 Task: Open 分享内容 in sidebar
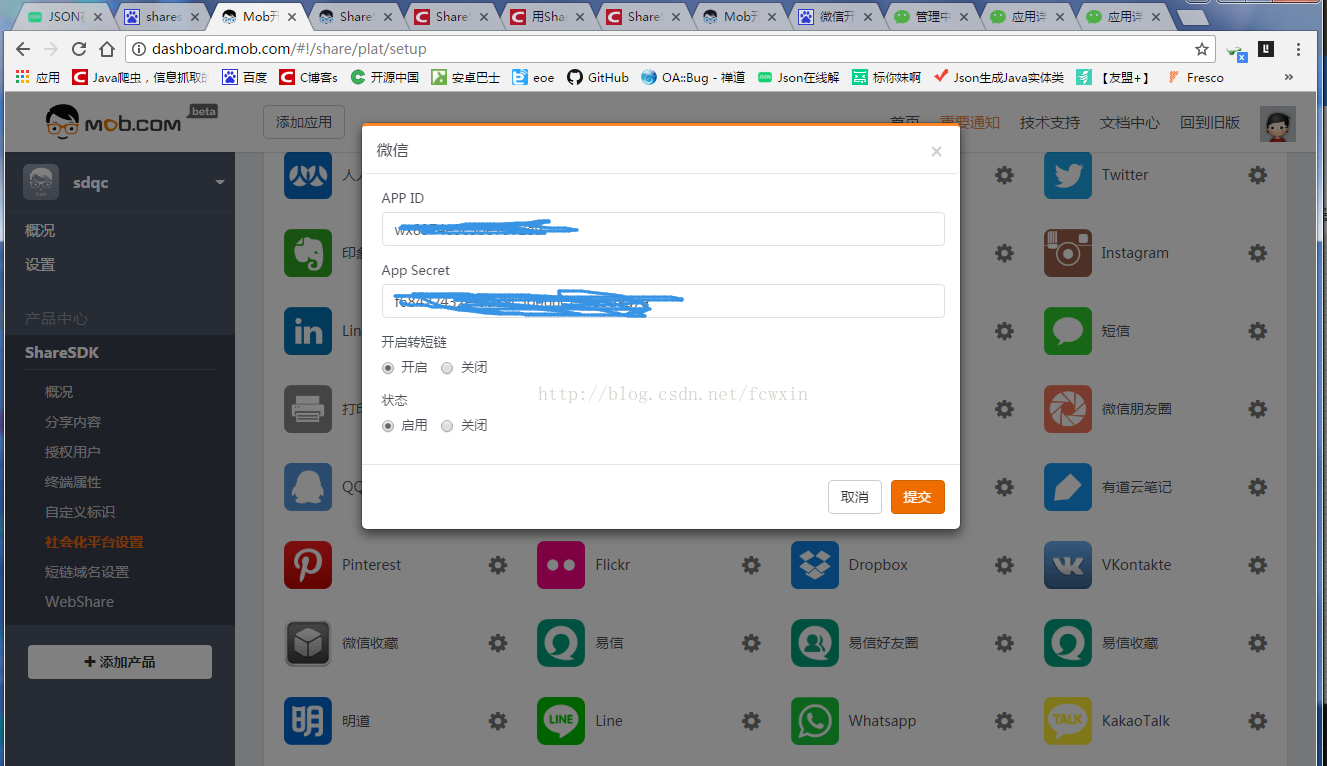point(73,422)
